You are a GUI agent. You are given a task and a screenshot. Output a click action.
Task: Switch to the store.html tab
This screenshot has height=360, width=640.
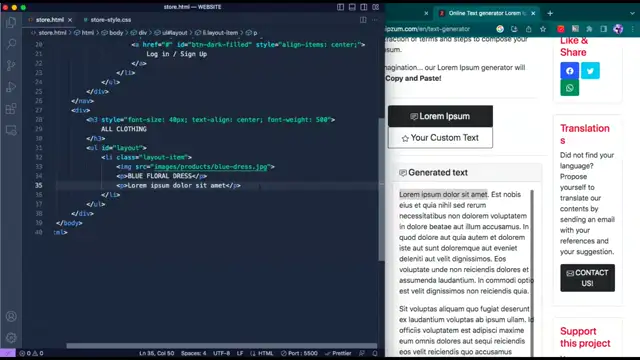(50, 20)
